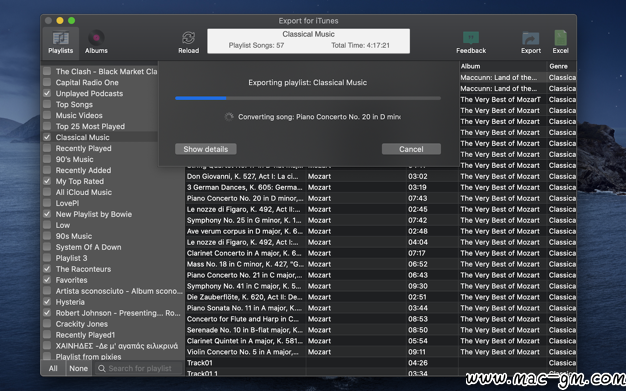Click the converting spinner icon
The height and width of the screenshot is (391, 626).
click(229, 117)
